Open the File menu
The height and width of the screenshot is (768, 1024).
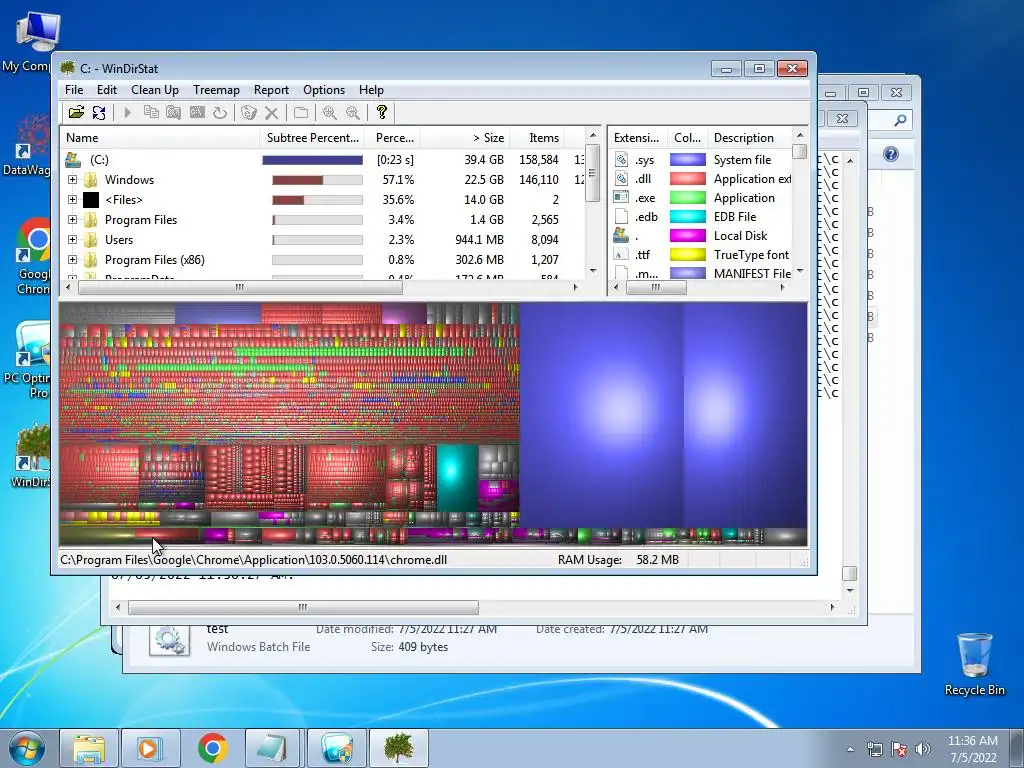74,90
